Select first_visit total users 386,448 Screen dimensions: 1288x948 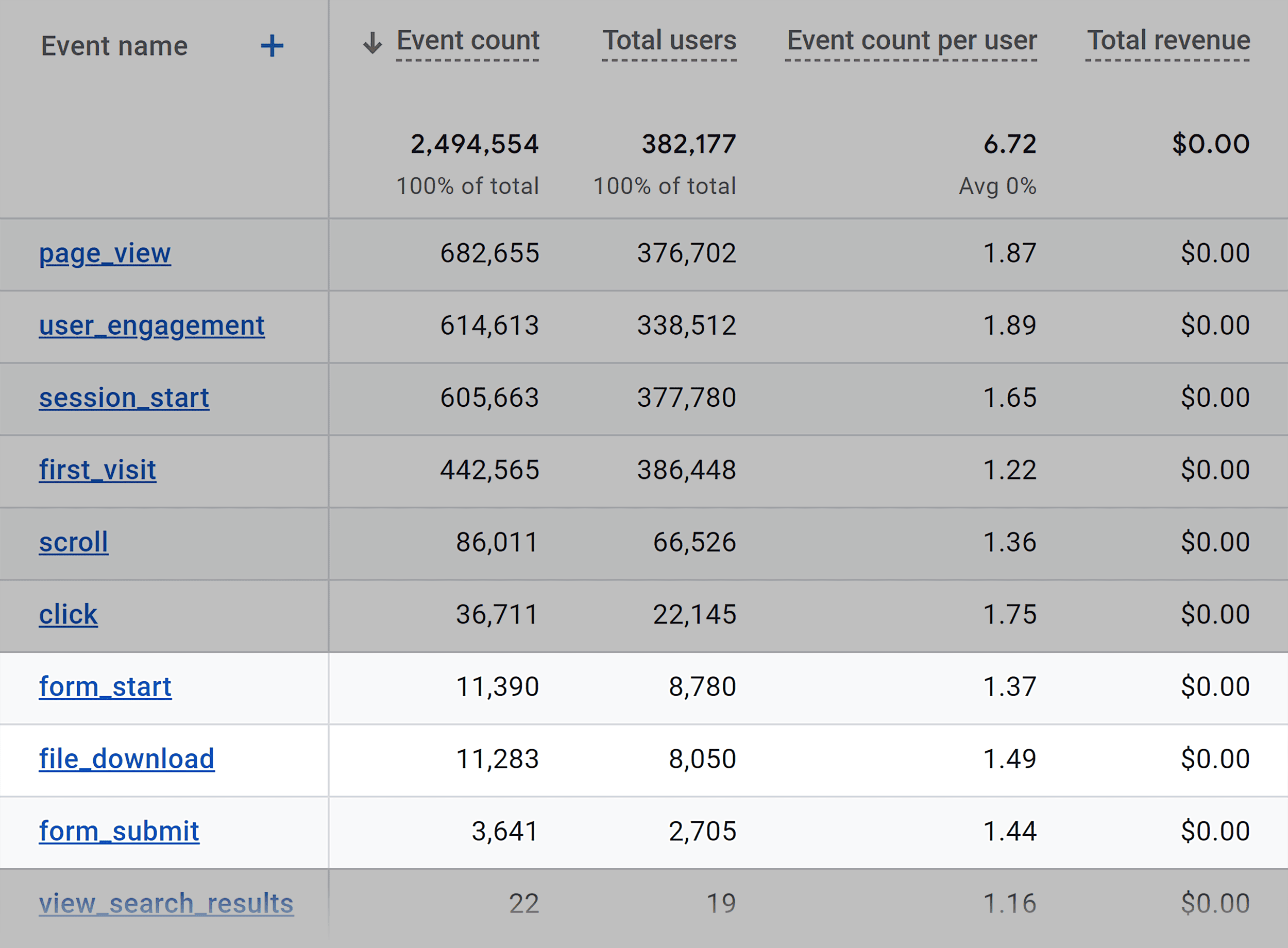686,470
